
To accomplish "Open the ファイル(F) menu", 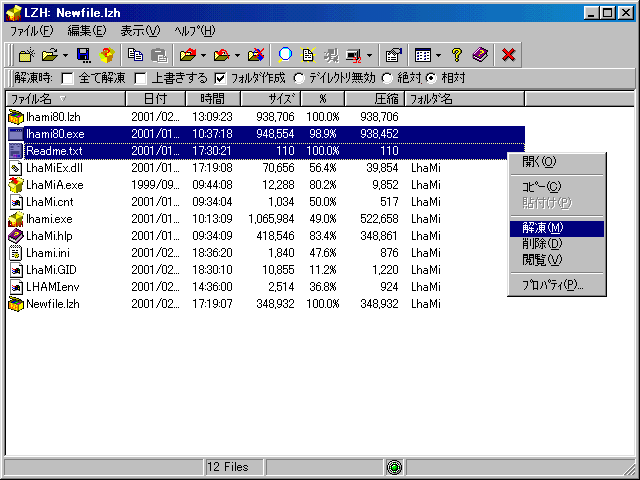I will point(31,31).
